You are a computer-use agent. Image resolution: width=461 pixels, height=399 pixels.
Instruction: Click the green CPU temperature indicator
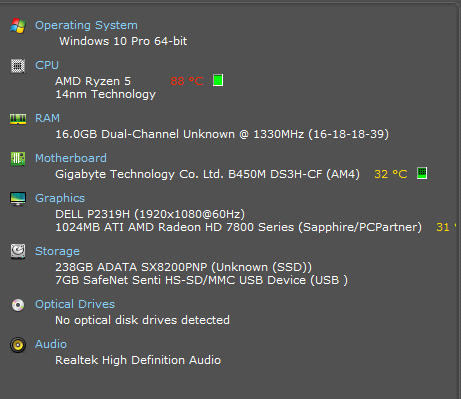tap(218, 80)
